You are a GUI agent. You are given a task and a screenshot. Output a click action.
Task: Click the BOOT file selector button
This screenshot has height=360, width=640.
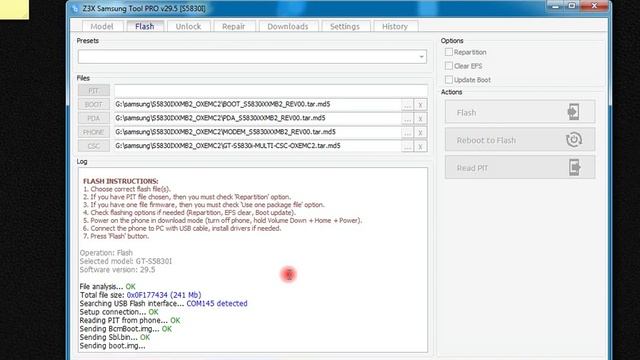coord(94,104)
